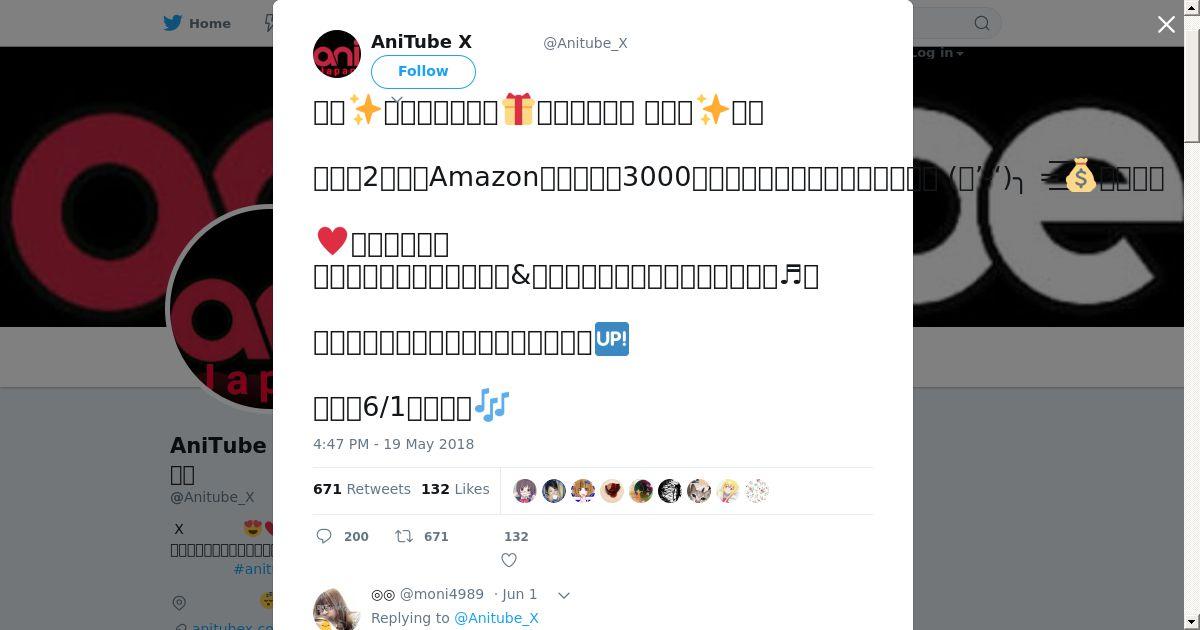Close the tweet overlay with the X
This screenshot has height=630, width=1200.
[1166, 25]
